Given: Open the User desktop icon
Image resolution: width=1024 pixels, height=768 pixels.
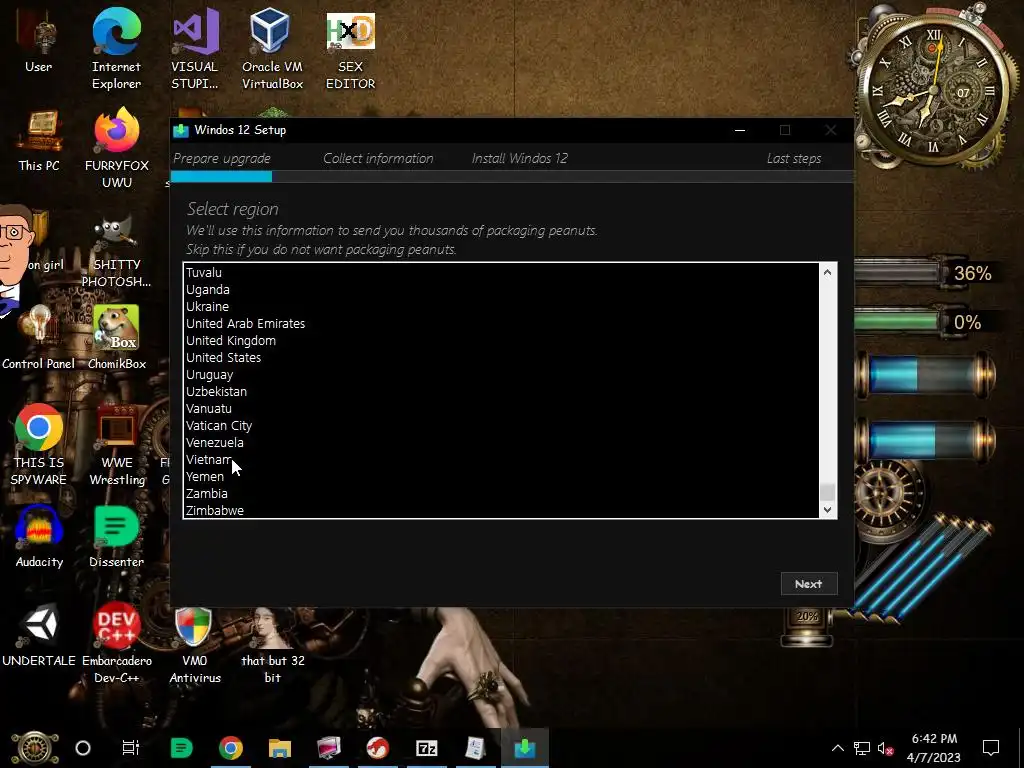Looking at the screenshot, I should 39,42.
